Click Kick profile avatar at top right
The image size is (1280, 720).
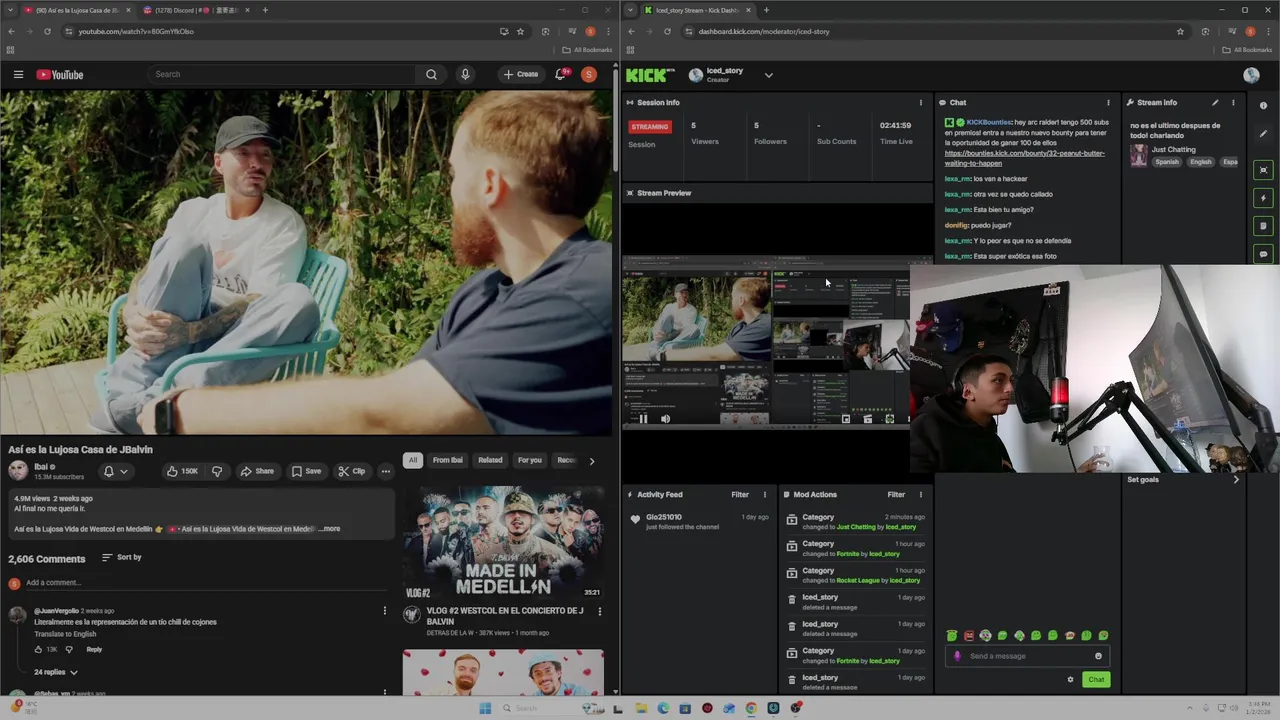click(x=1251, y=75)
